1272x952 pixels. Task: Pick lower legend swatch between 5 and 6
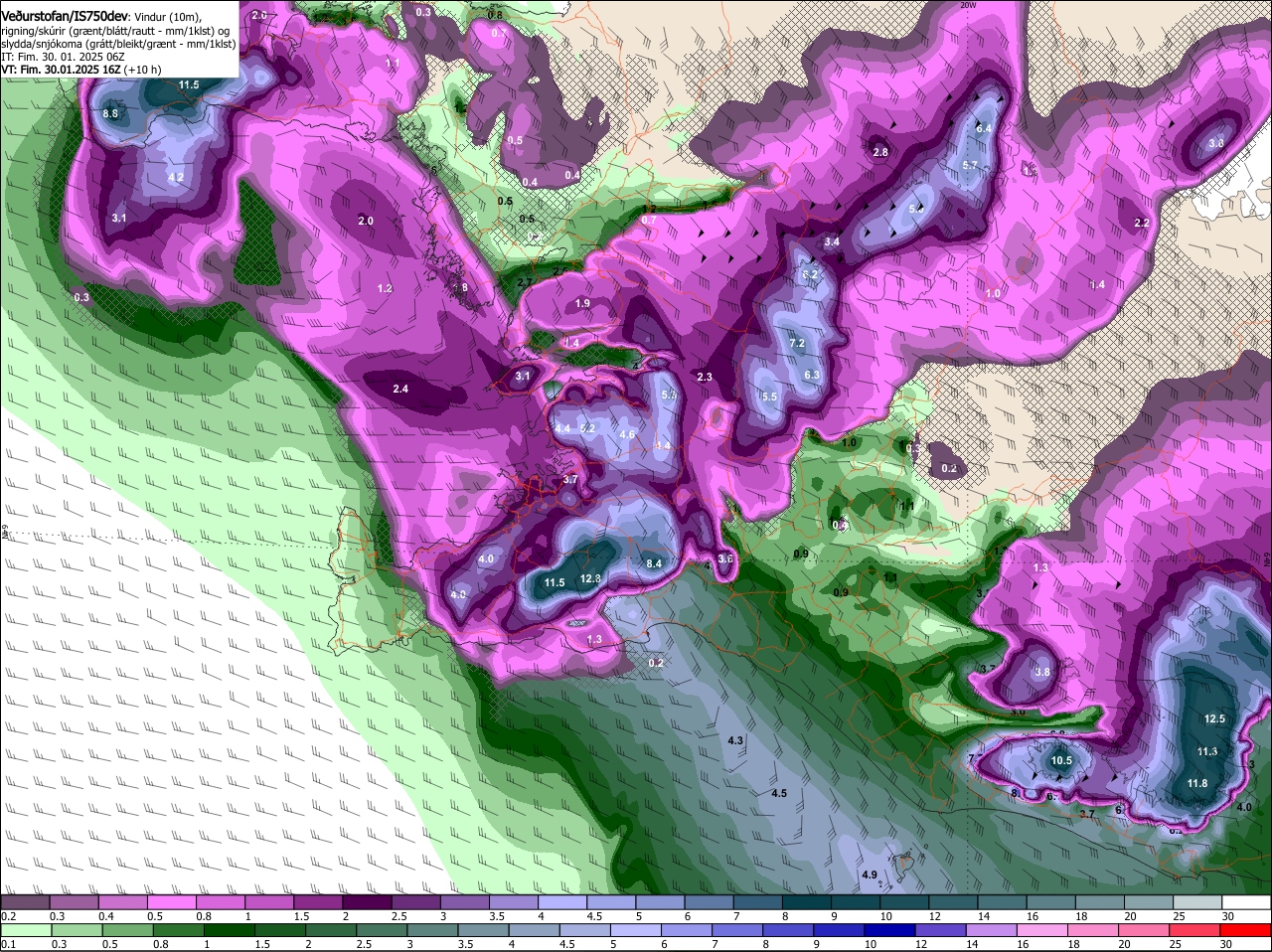[x=636, y=930]
